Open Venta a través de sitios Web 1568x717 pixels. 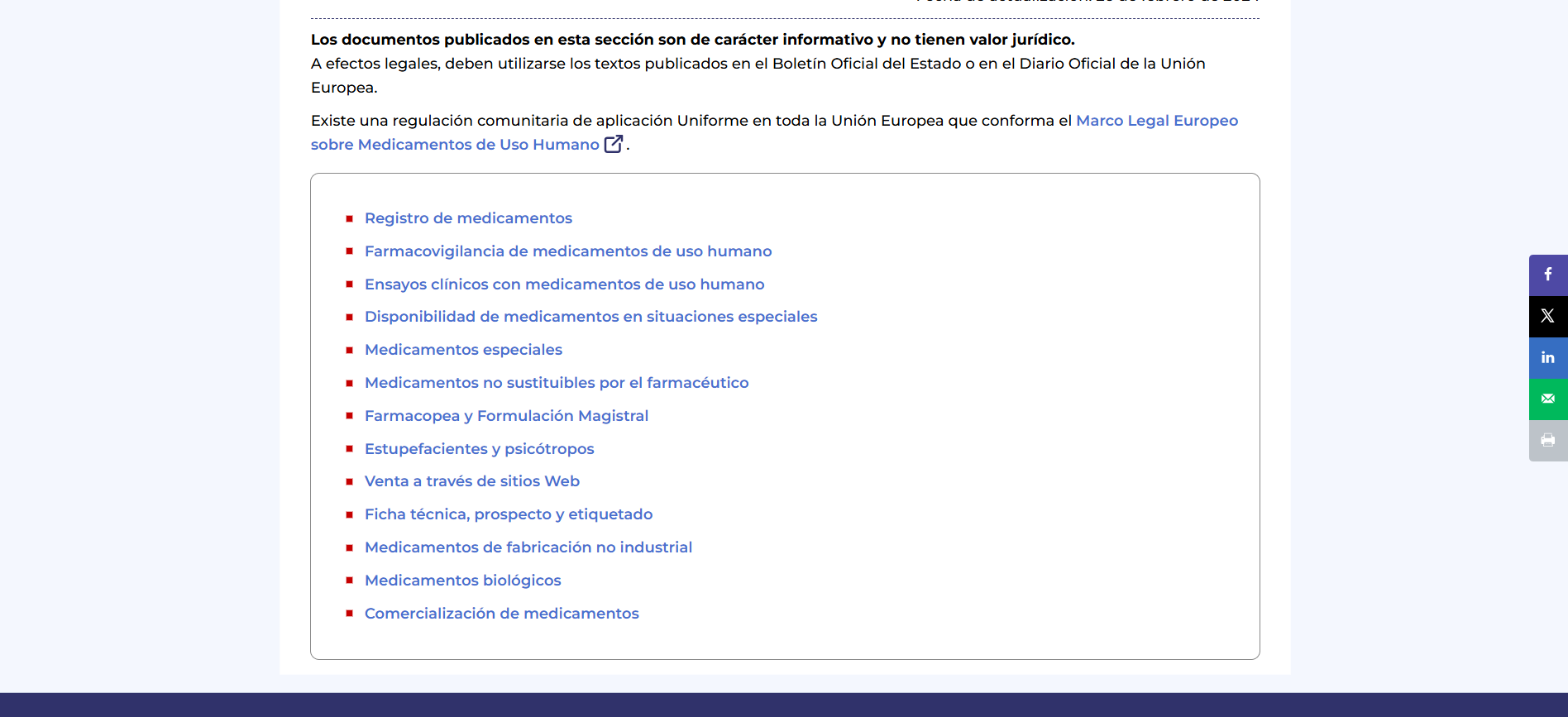472,481
